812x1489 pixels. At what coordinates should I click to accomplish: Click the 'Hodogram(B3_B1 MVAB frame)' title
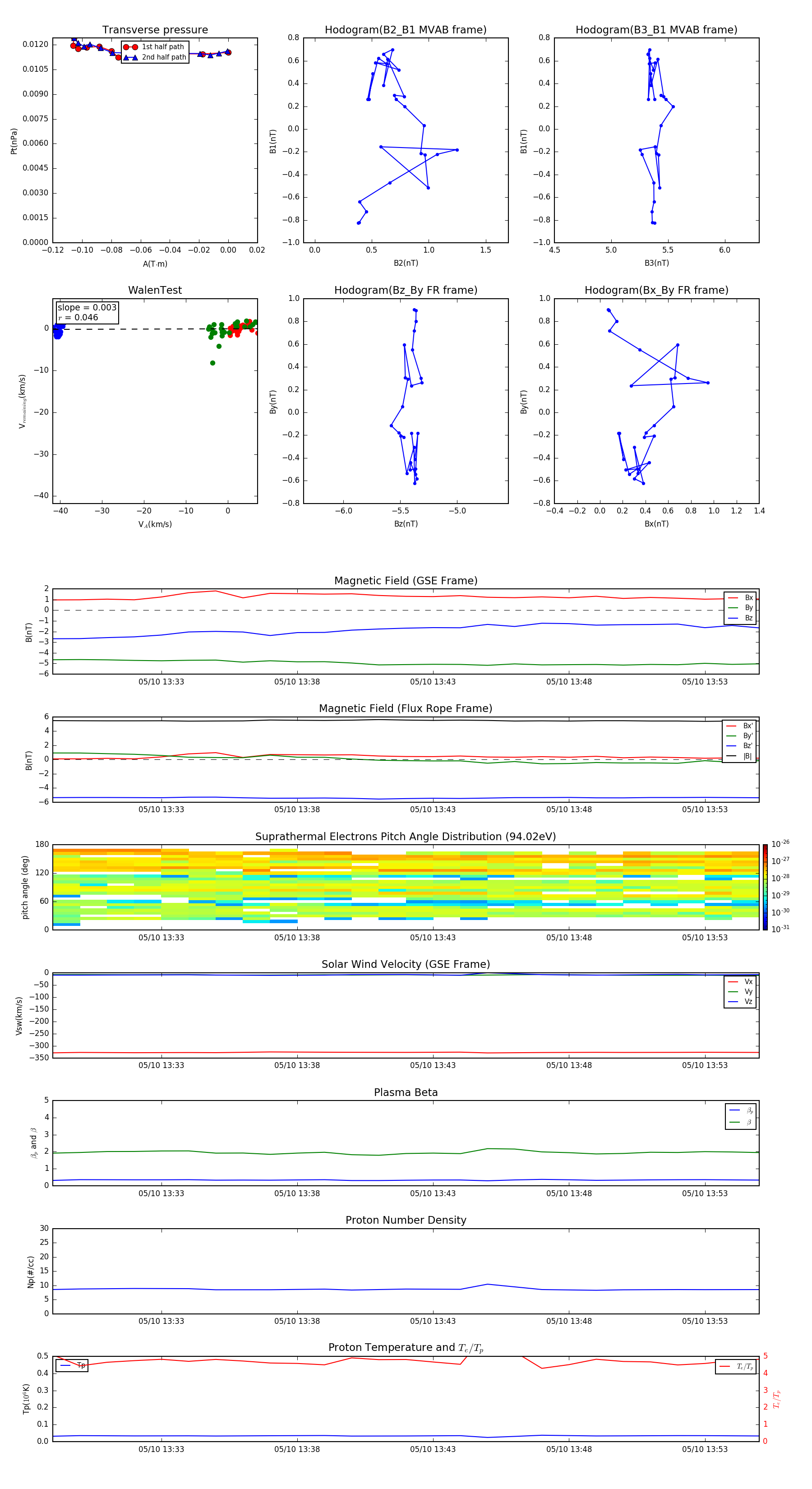(656, 30)
